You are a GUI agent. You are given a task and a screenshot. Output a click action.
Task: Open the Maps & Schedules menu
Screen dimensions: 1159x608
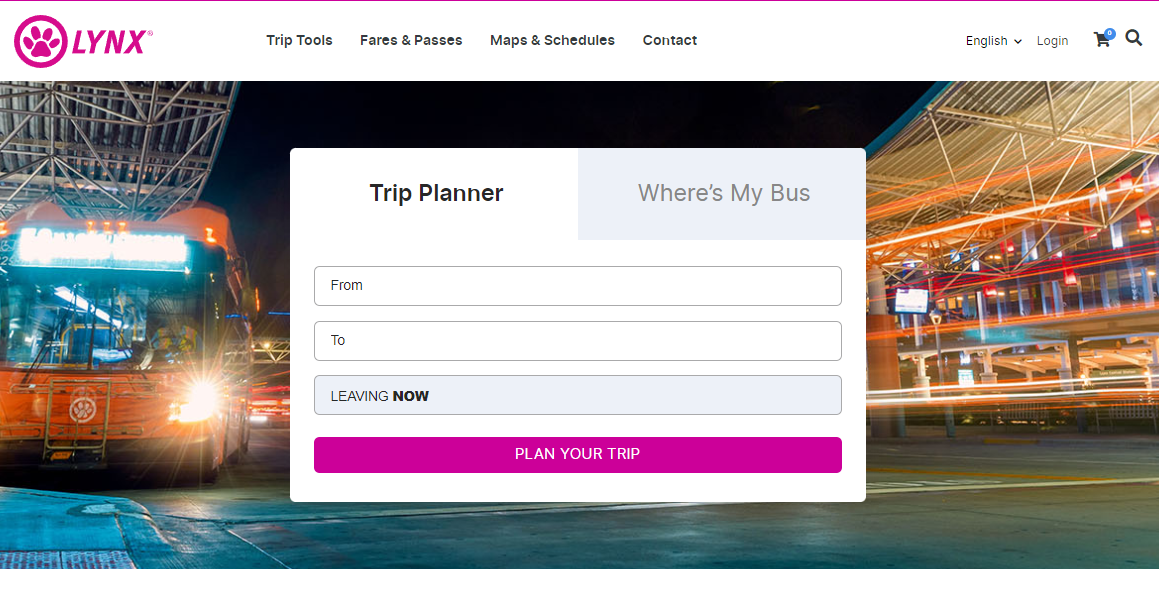coord(552,41)
